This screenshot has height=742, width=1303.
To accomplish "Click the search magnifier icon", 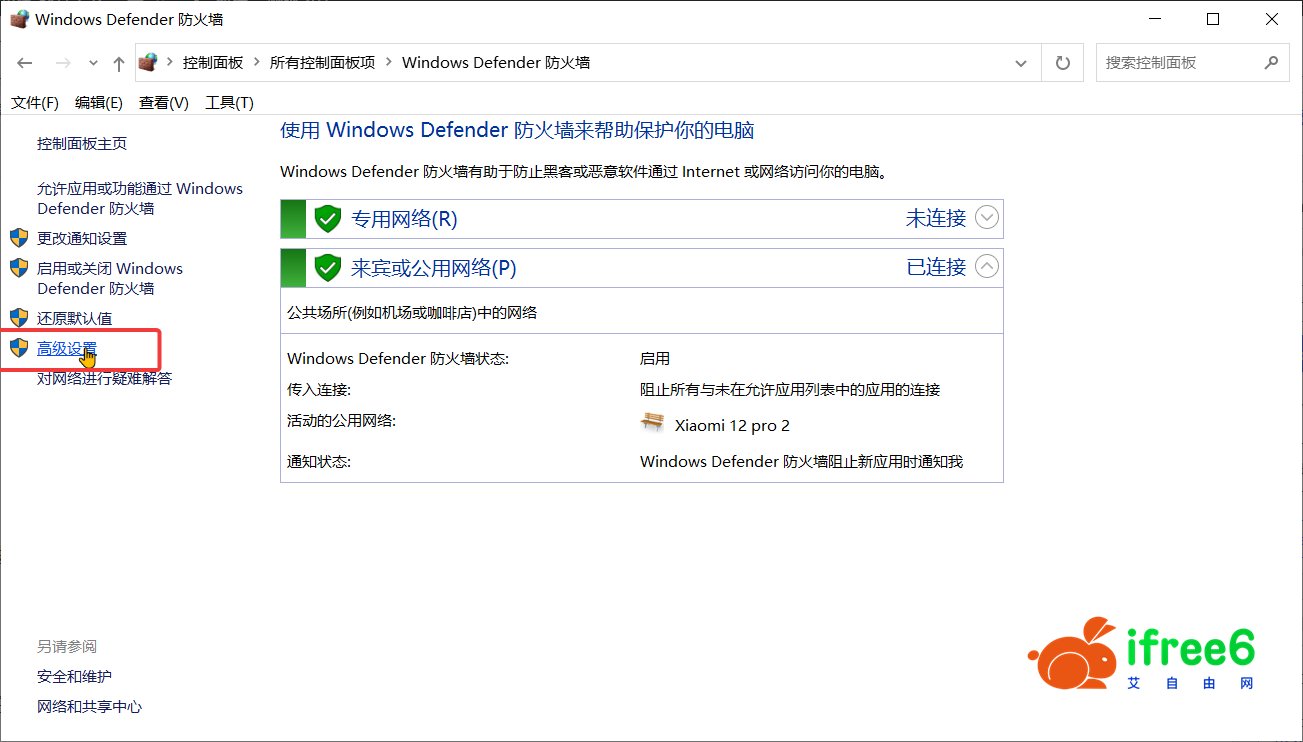I will (1271, 62).
